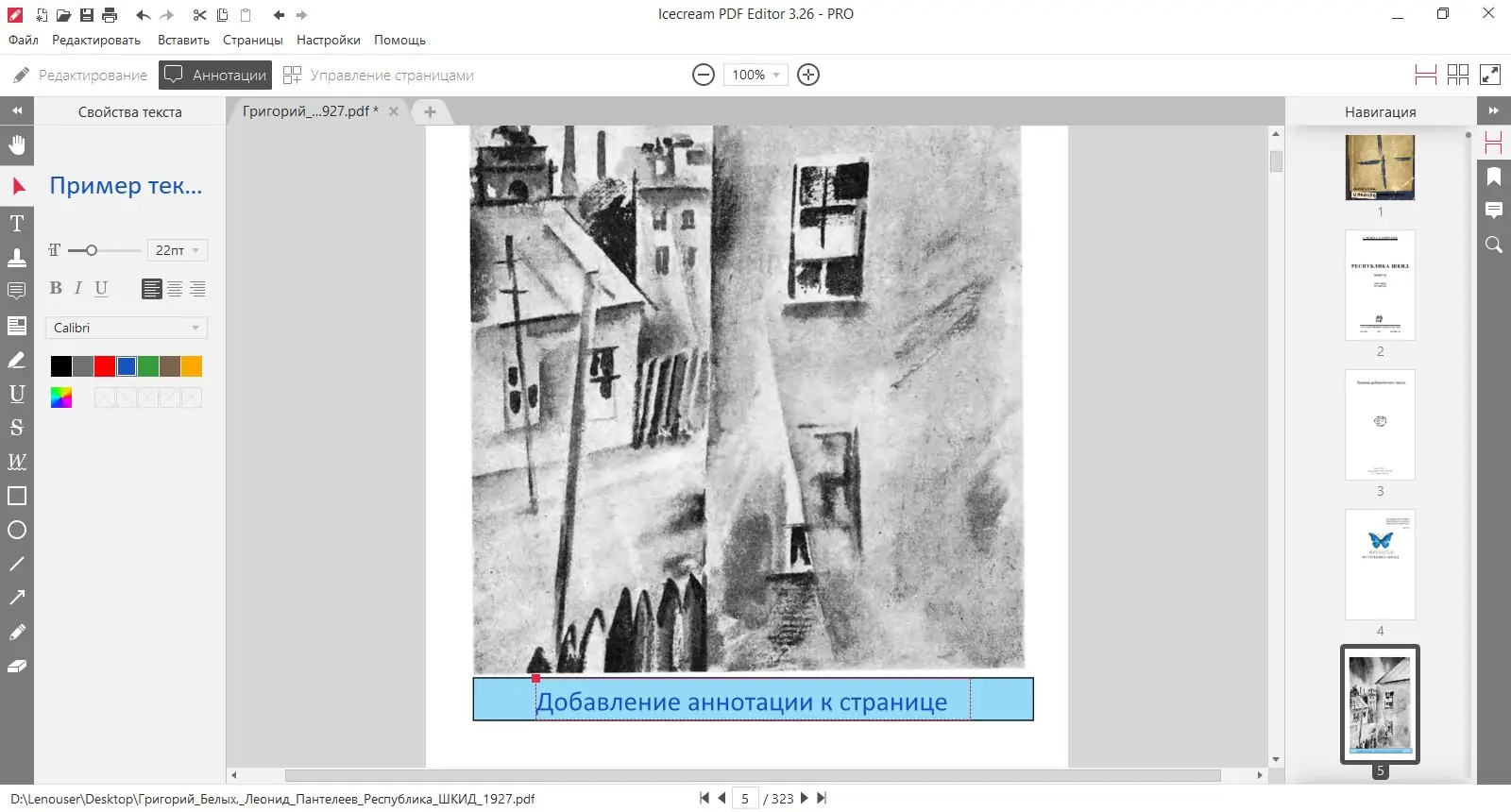
Task: Activate the Pencil freehand tool
Action: tap(17, 632)
